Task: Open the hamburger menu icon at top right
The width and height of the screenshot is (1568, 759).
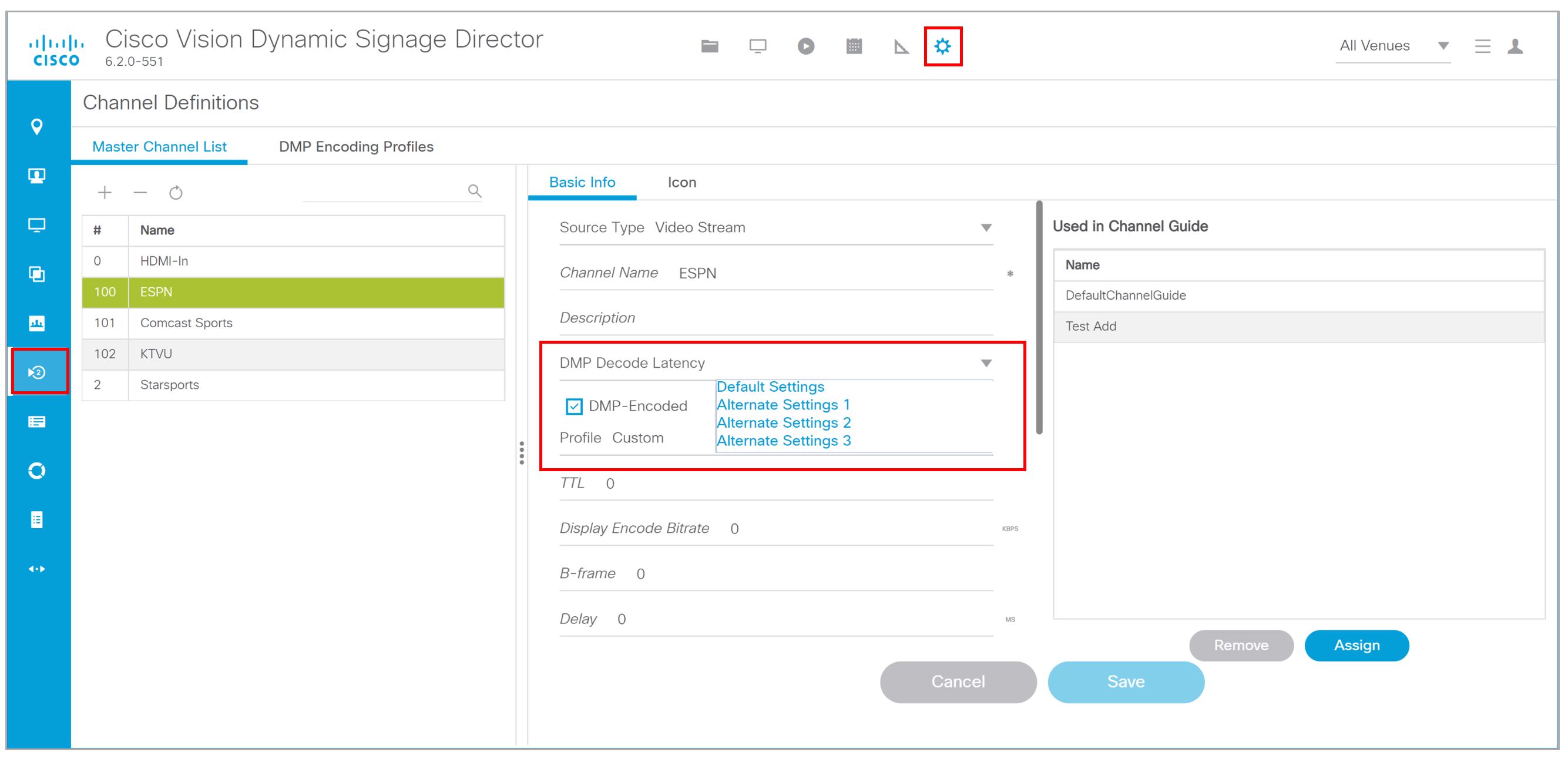Action: (x=1482, y=46)
